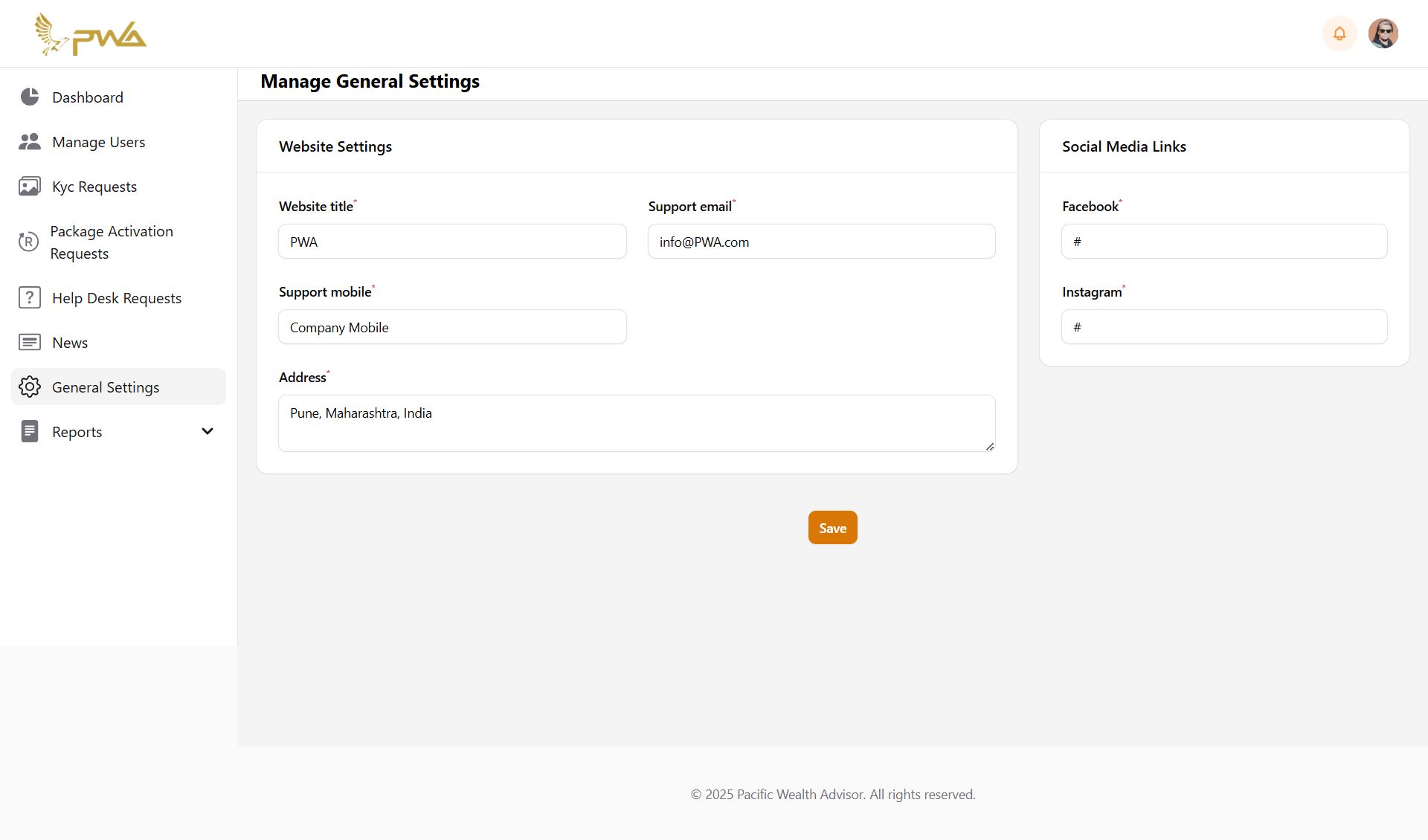Expand the Reports submenu chevron

[208, 431]
